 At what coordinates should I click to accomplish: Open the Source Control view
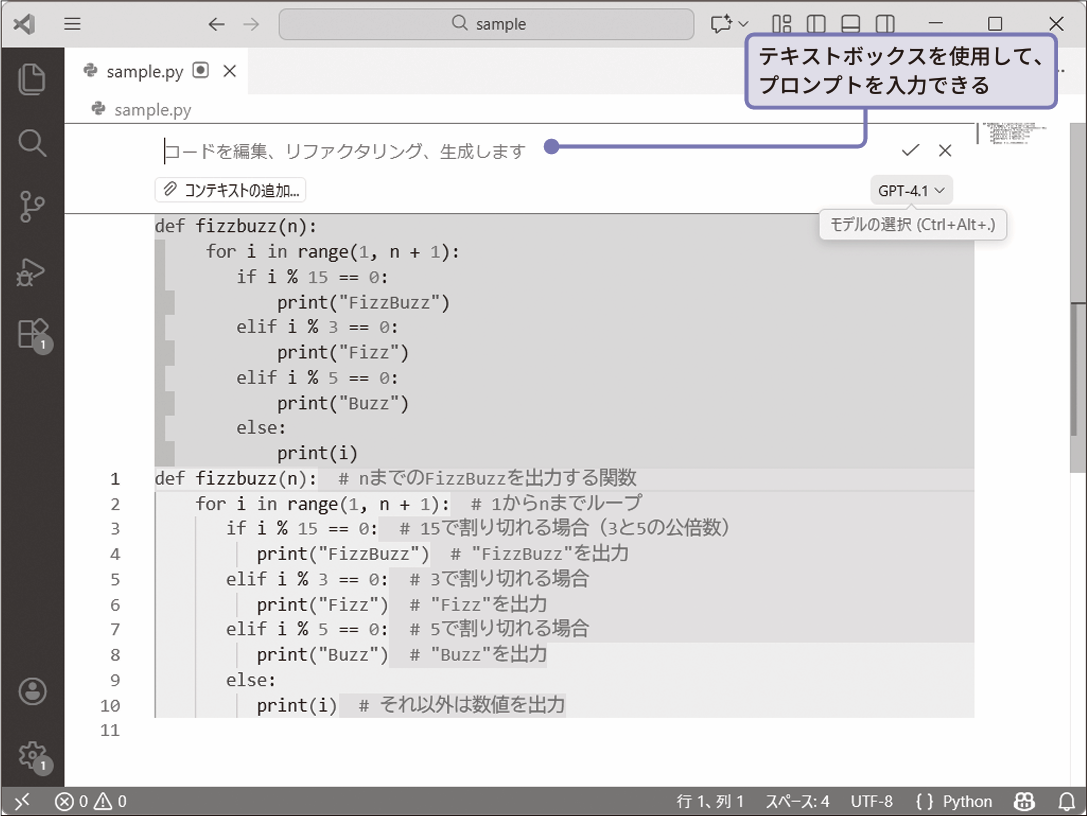(x=32, y=207)
